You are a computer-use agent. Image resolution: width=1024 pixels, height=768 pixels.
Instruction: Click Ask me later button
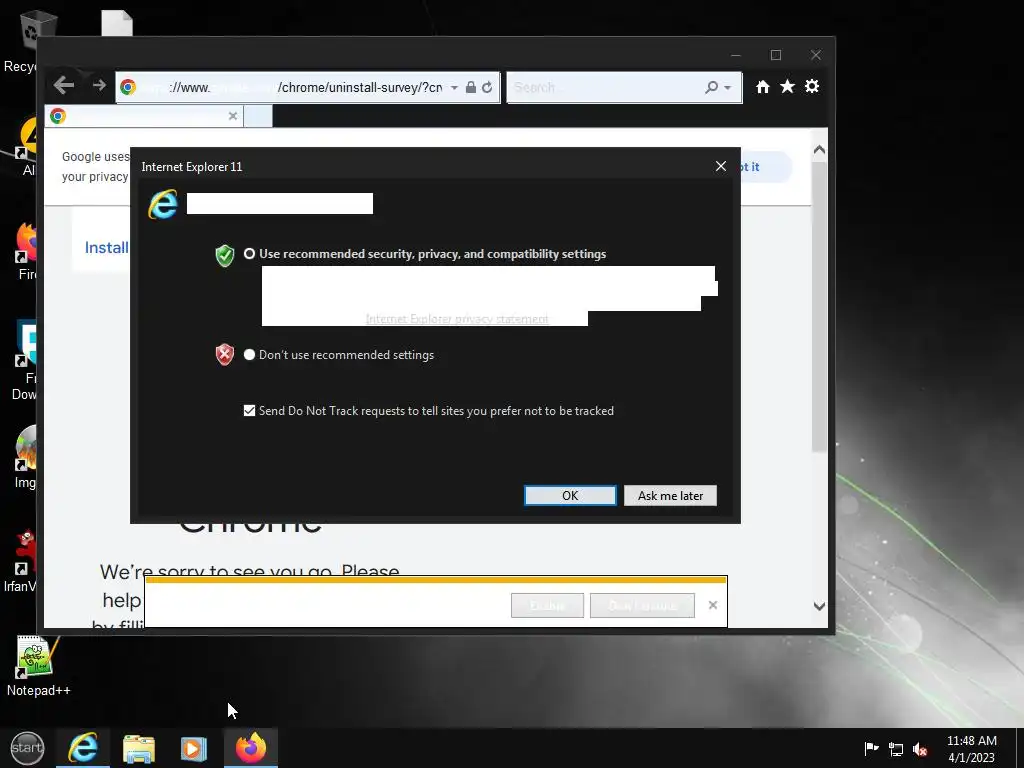pos(670,496)
